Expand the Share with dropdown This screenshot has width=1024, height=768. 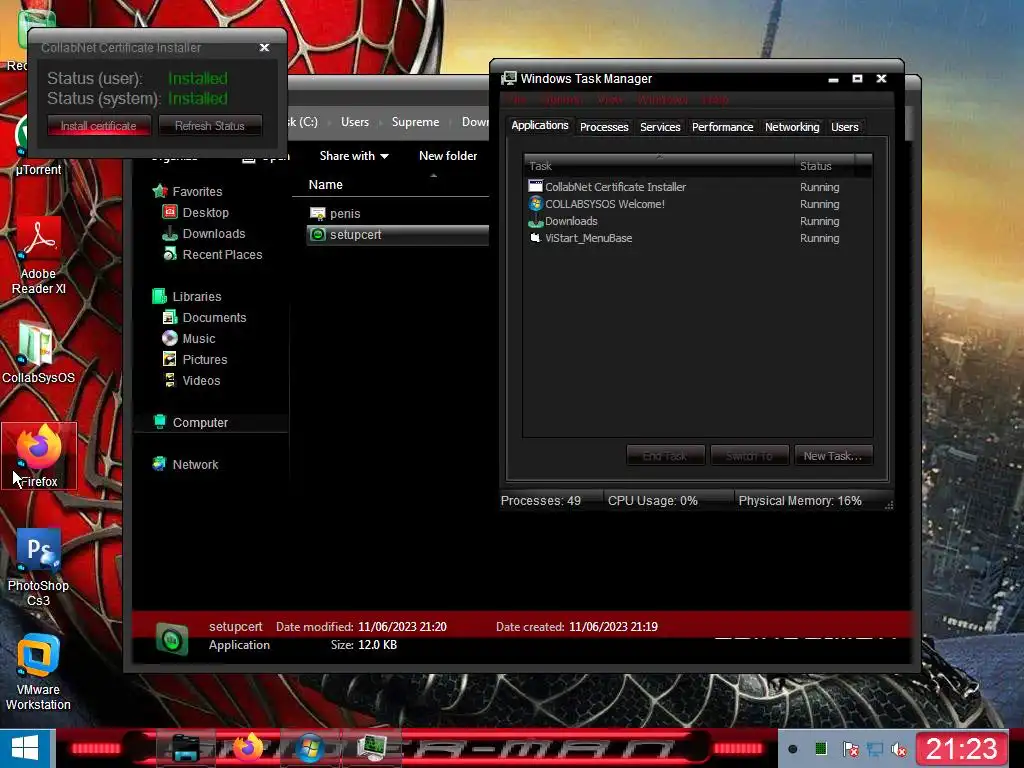(354, 155)
